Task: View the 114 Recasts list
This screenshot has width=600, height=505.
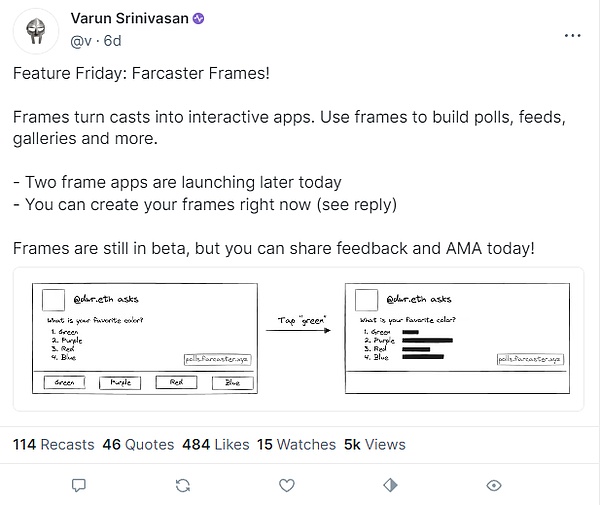Action: [53, 445]
